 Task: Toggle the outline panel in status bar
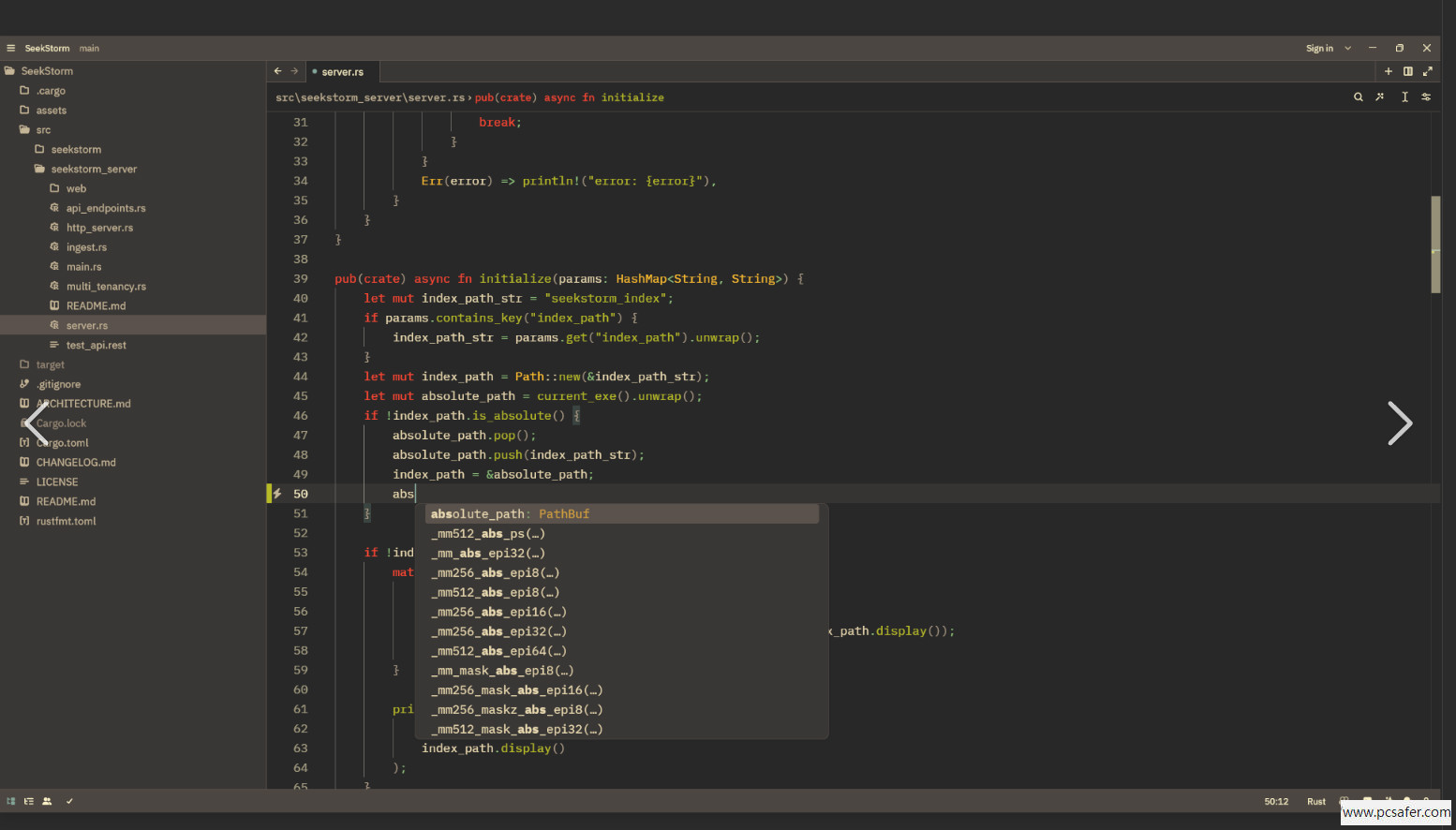coord(29,801)
